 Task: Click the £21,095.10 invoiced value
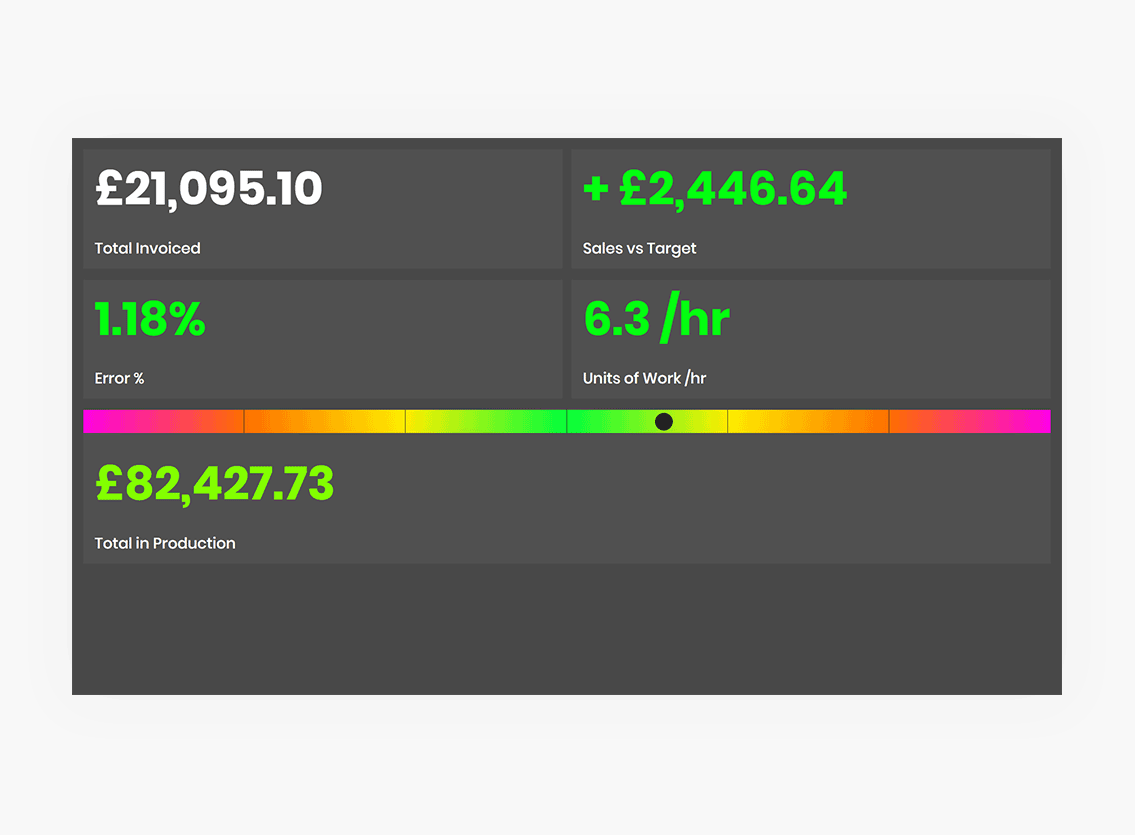208,189
